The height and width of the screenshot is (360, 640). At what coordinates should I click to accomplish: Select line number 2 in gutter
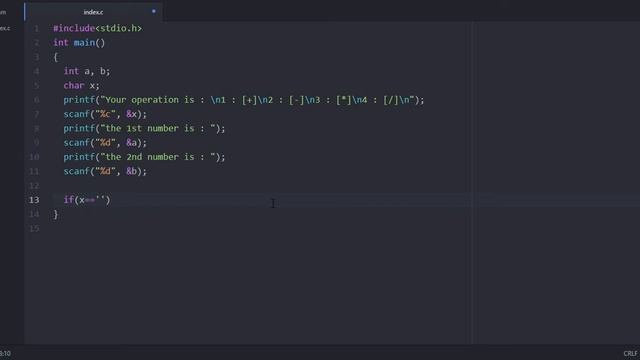coord(36,42)
